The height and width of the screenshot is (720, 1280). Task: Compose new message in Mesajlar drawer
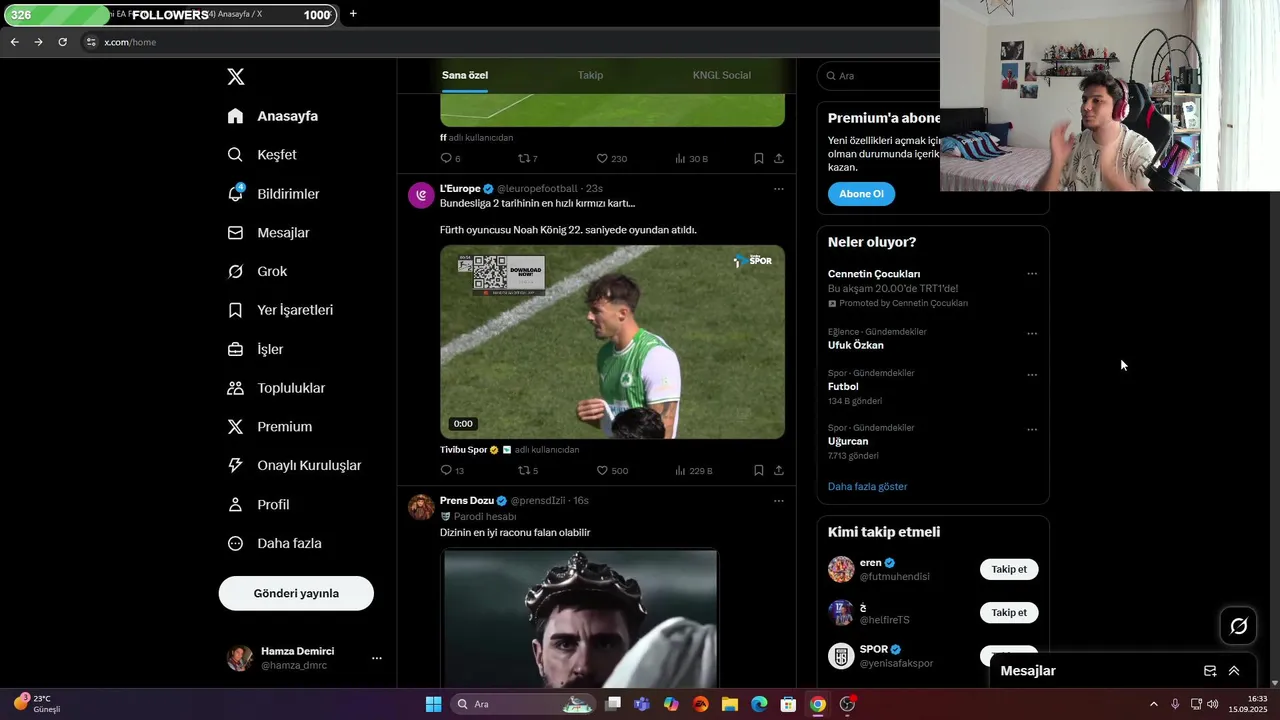1210,671
